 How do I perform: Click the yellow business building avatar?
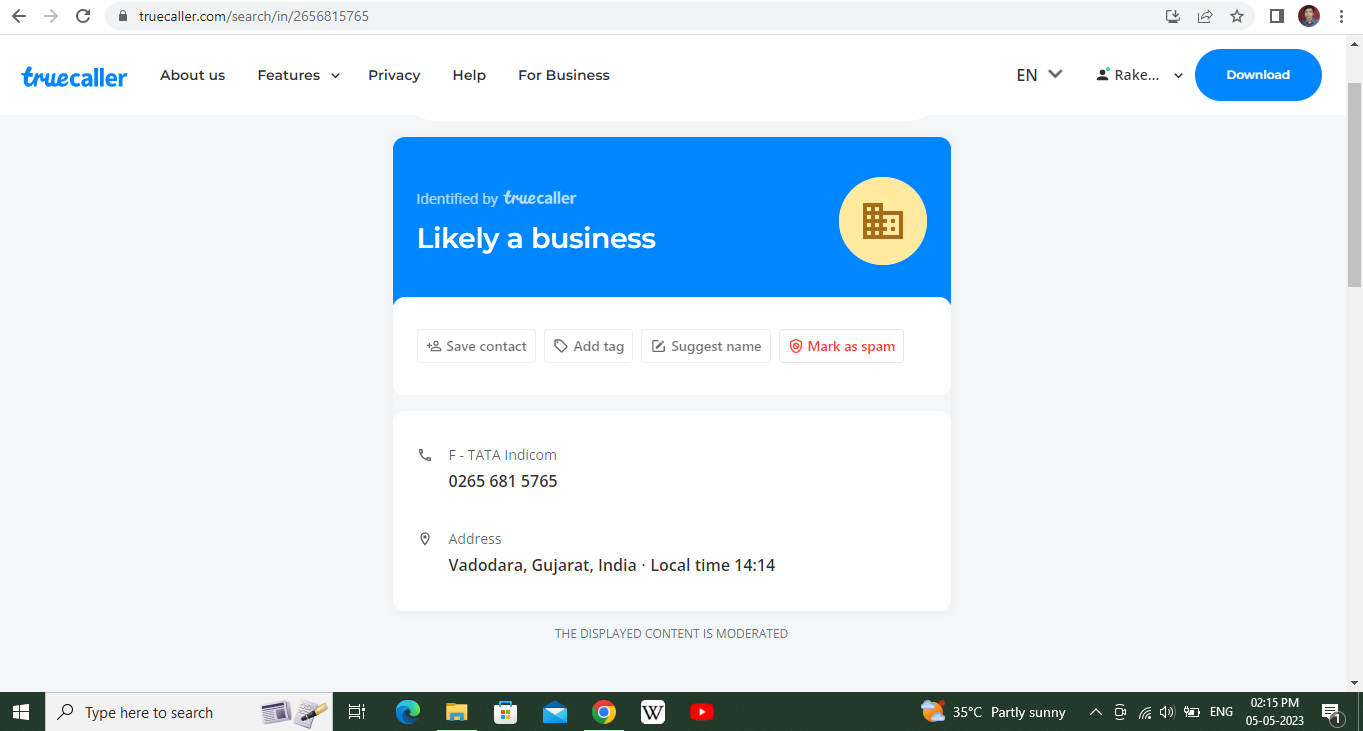pyautogui.click(x=883, y=221)
